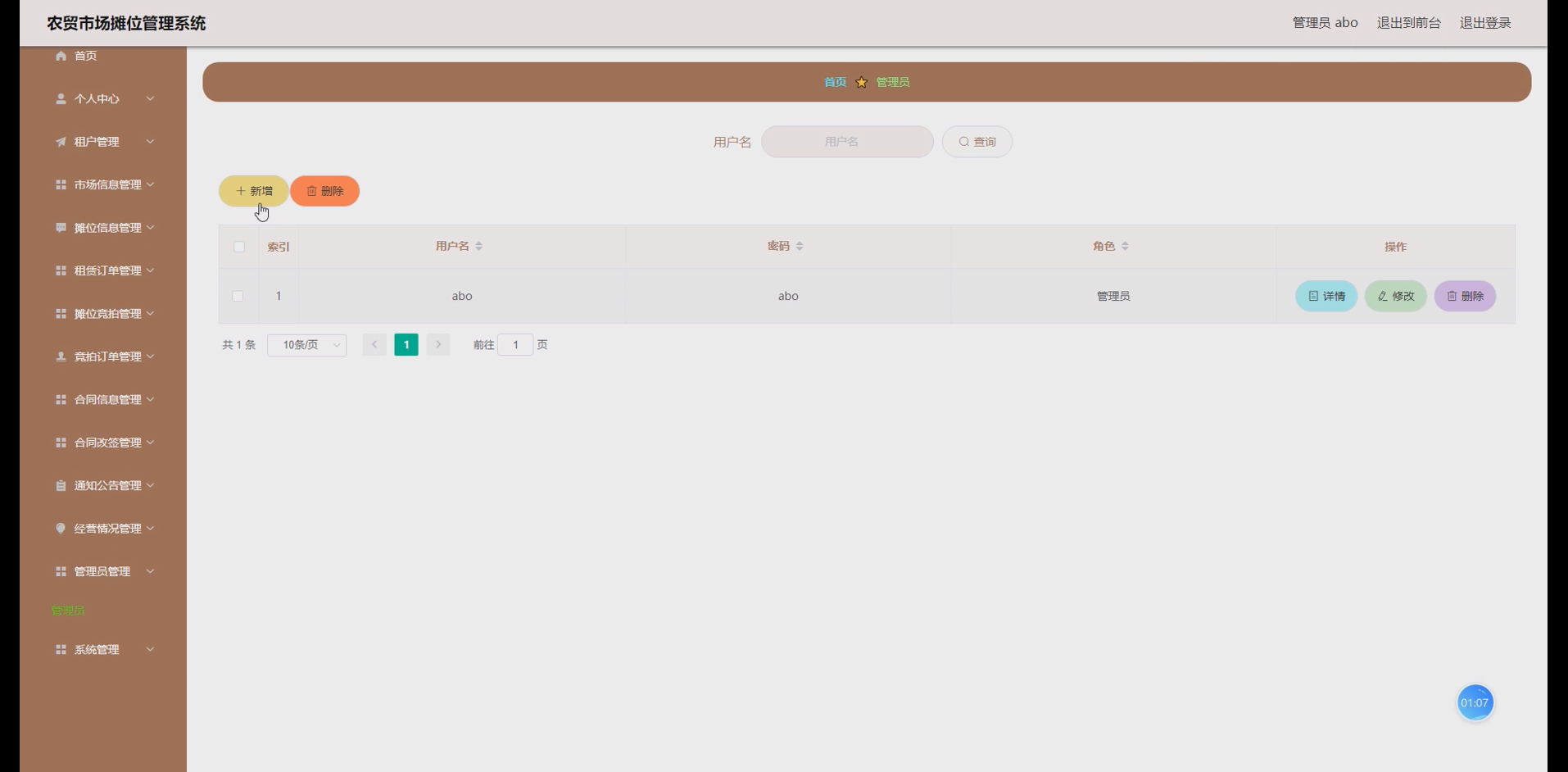Expand the 个人中心 menu chevron
The width and height of the screenshot is (1568, 772).
pos(150,98)
